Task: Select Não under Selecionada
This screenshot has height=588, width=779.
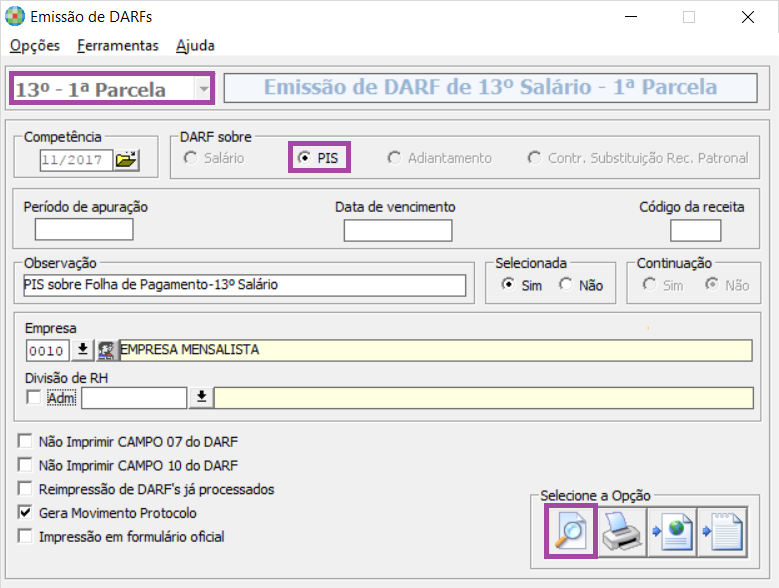Action: [x=566, y=285]
